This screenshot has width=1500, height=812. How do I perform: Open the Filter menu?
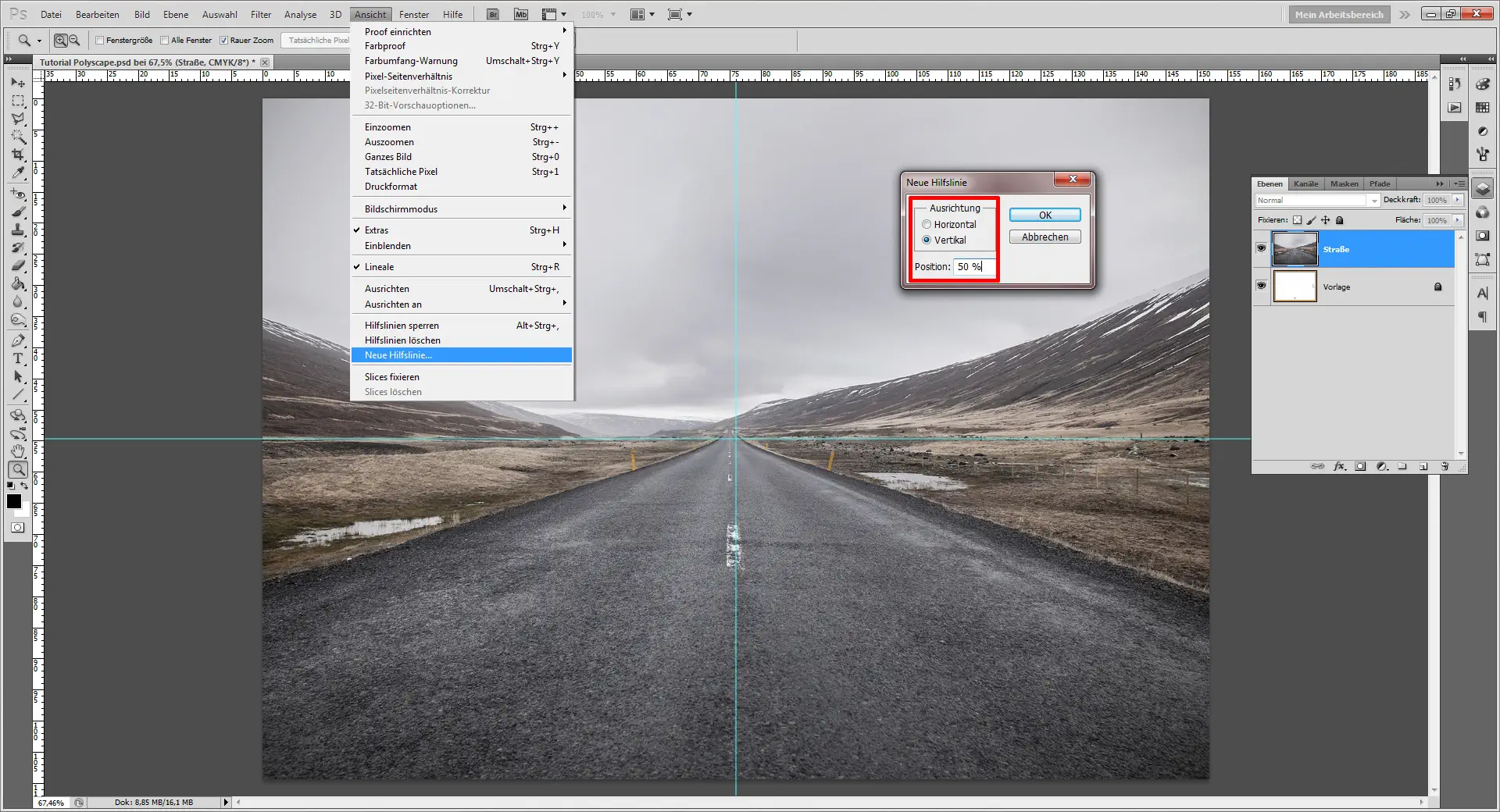(x=260, y=14)
